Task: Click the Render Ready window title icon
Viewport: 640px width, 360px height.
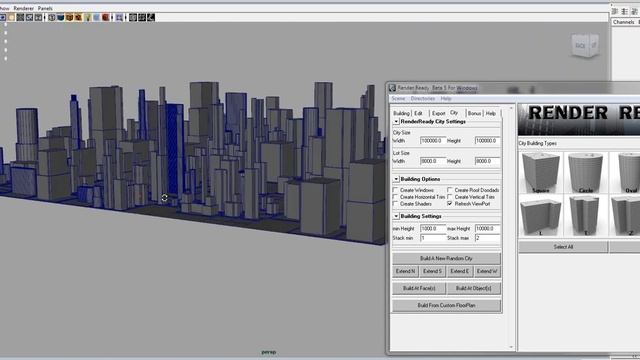Action: point(392,88)
